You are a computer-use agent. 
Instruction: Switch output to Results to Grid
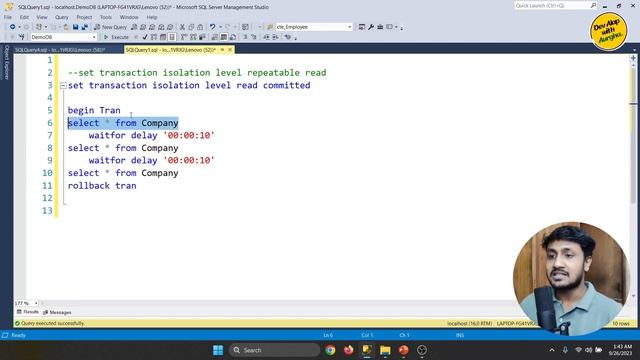[224, 37]
